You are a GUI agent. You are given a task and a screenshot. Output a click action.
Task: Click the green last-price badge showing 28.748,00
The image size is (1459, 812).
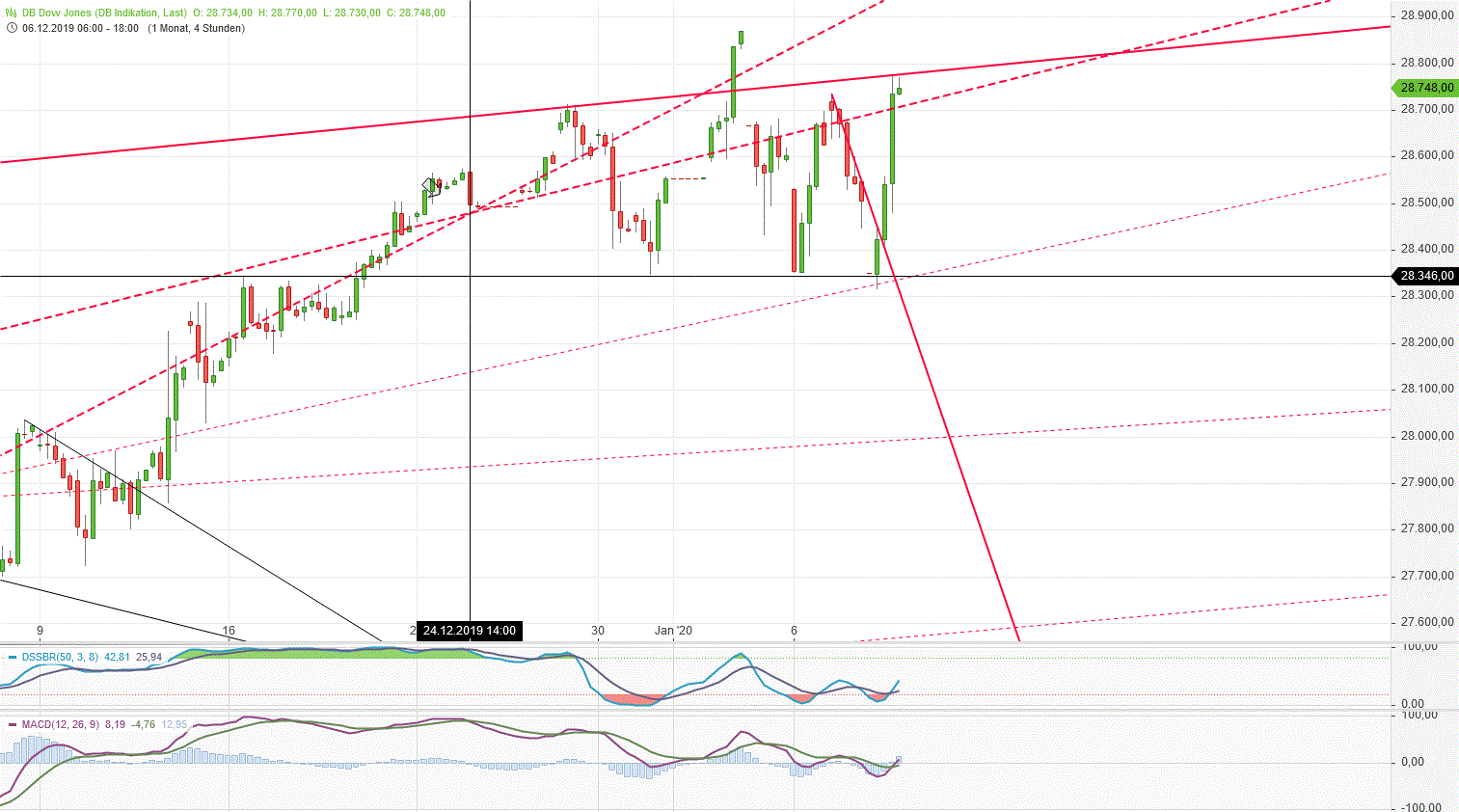point(1426,87)
